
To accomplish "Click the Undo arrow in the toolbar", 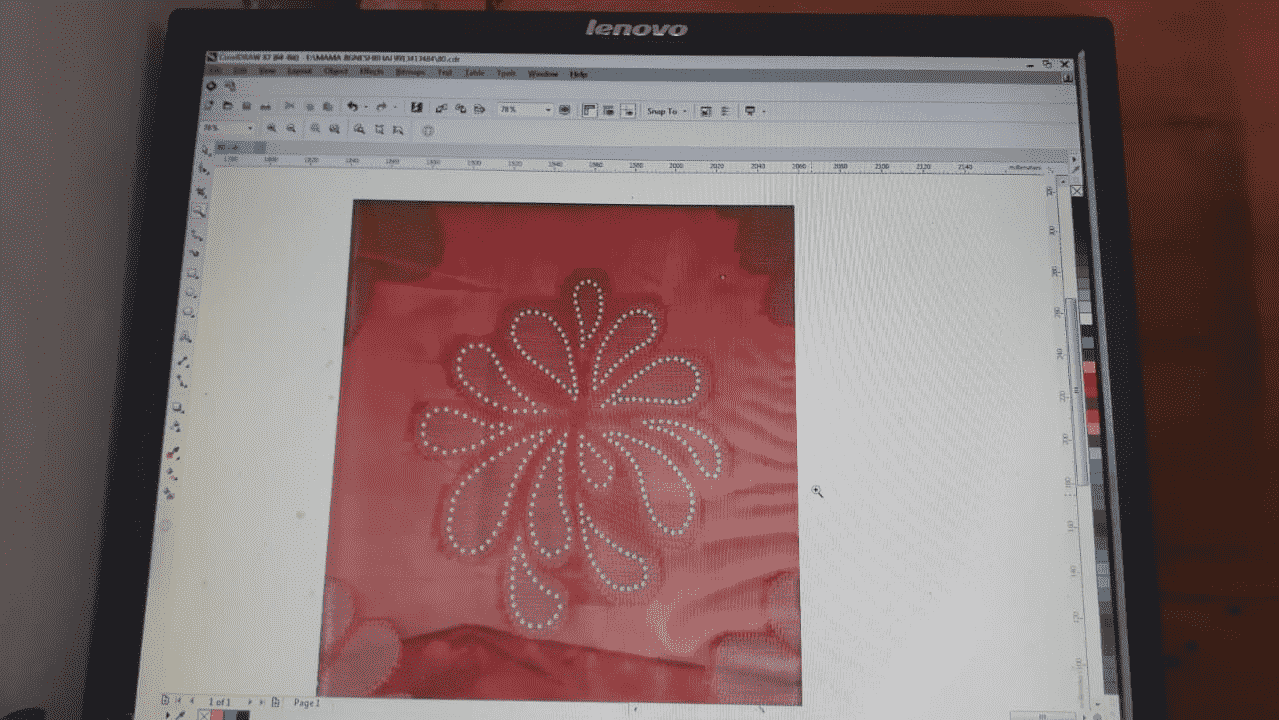I will [x=352, y=107].
